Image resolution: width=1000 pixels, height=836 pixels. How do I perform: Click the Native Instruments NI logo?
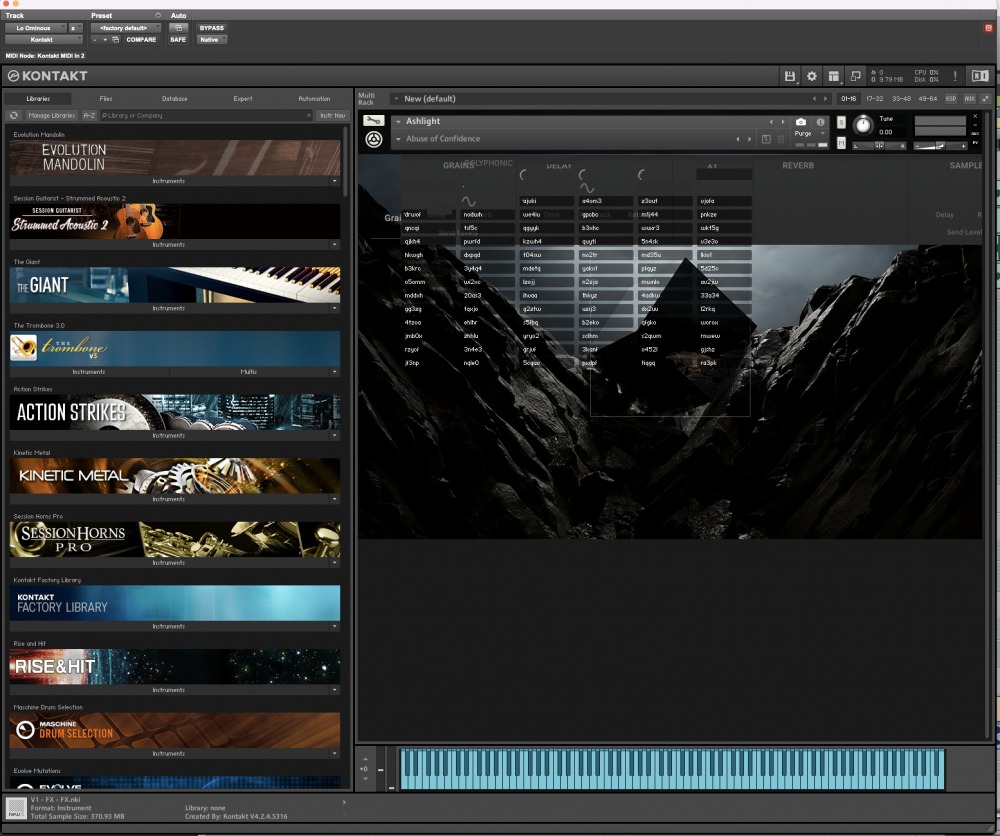(981, 76)
